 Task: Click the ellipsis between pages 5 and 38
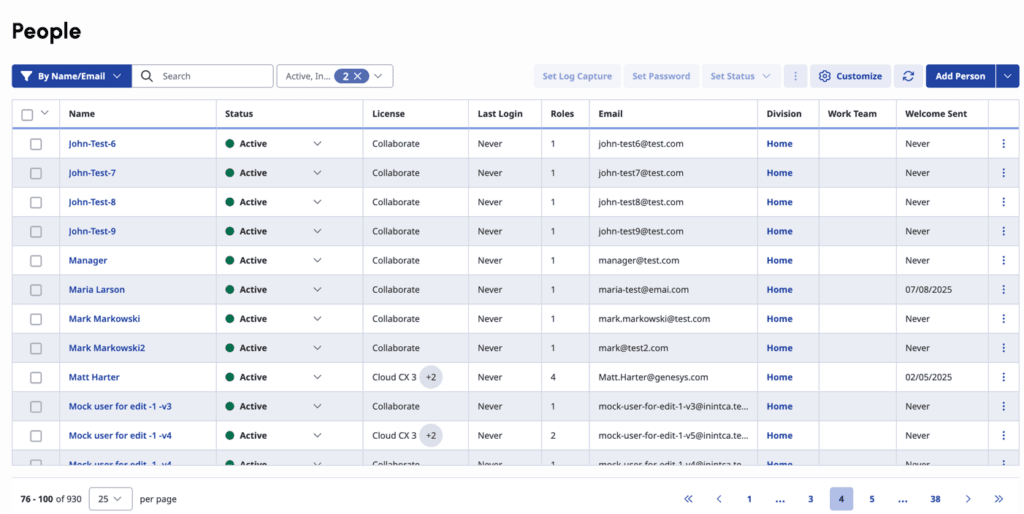(903, 499)
